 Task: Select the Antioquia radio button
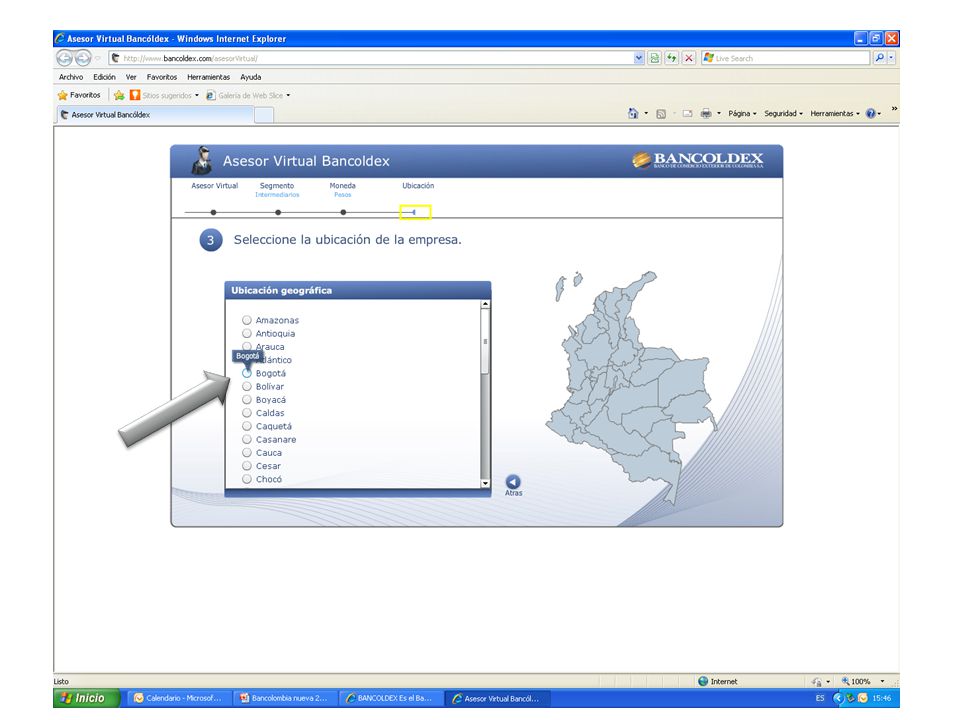(x=247, y=334)
